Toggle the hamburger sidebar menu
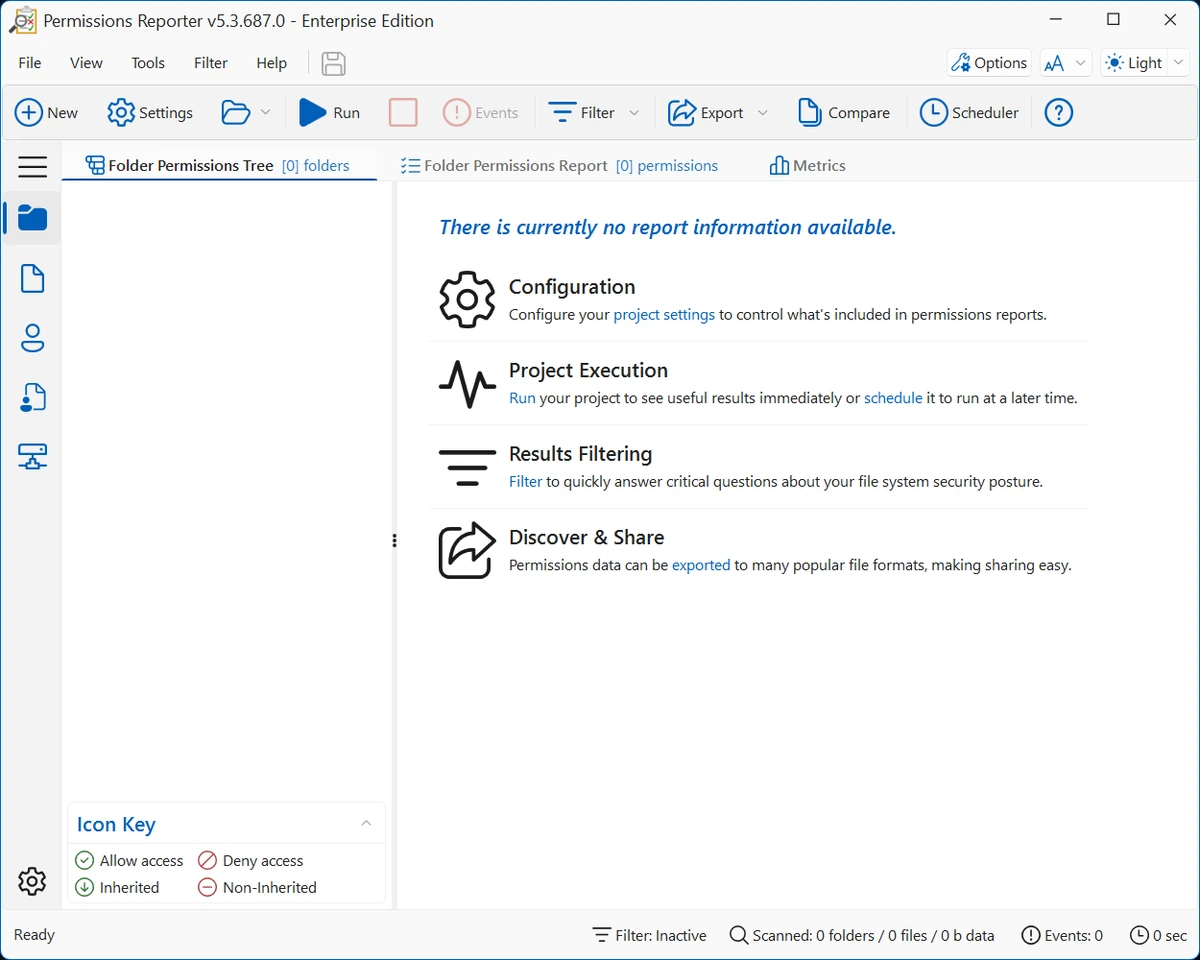The width and height of the screenshot is (1200, 960). pos(32,166)
